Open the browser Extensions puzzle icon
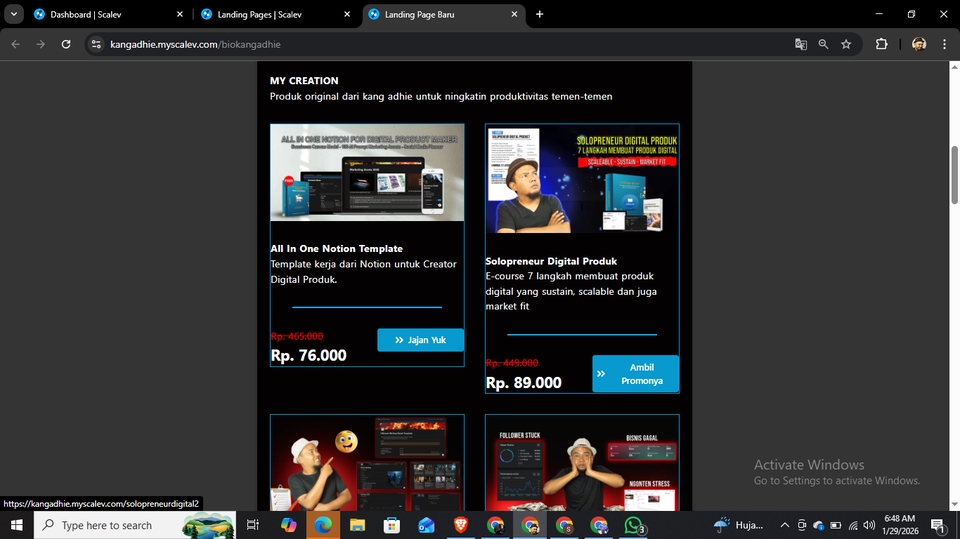960x539 pixels. pyautogui.click(x=881, y=44)
